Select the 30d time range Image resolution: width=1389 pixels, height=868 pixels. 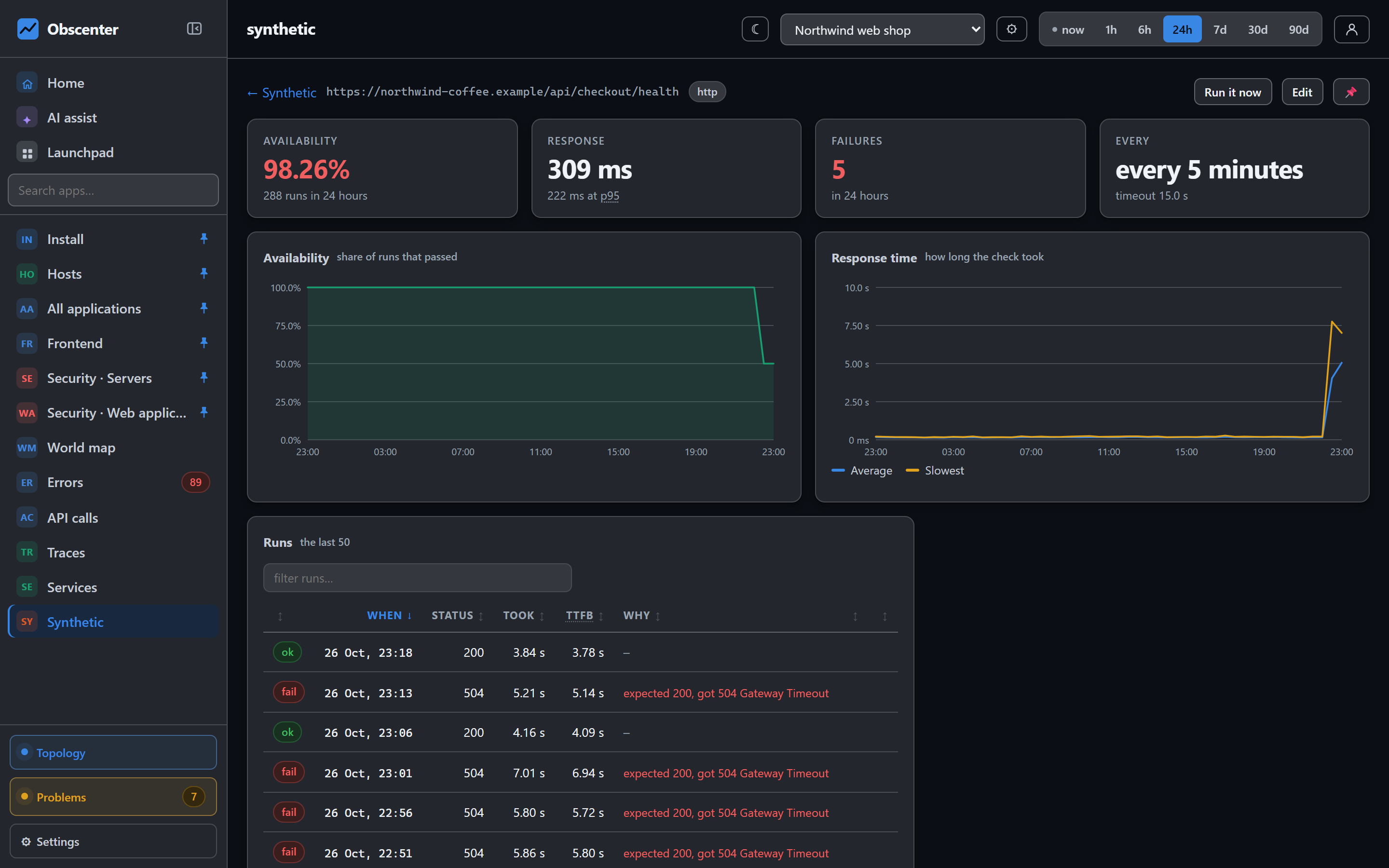click(1257, 29)
